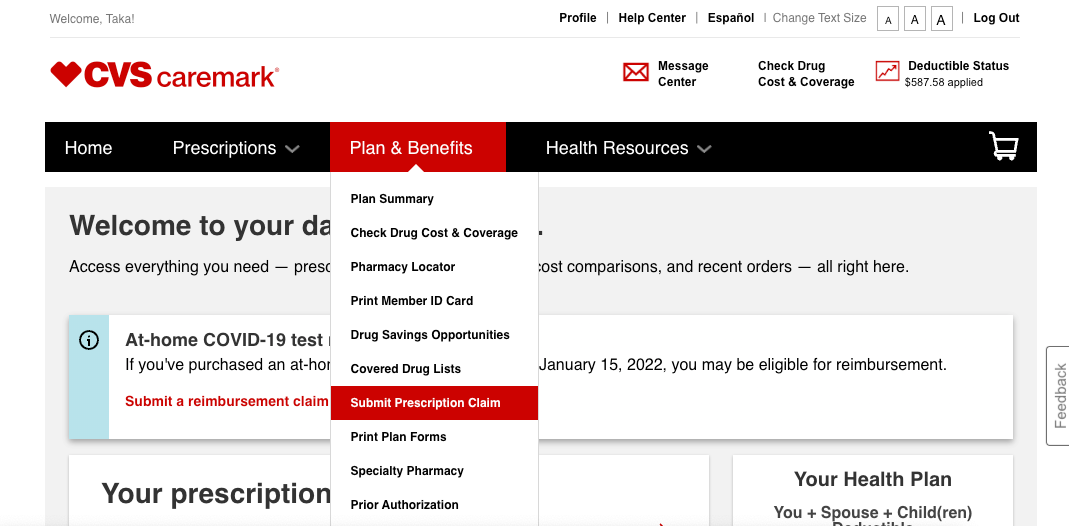Click the Deductible Status chart icon
The width and height of the screenshot is (1069, 526).
tap(888, 71)
